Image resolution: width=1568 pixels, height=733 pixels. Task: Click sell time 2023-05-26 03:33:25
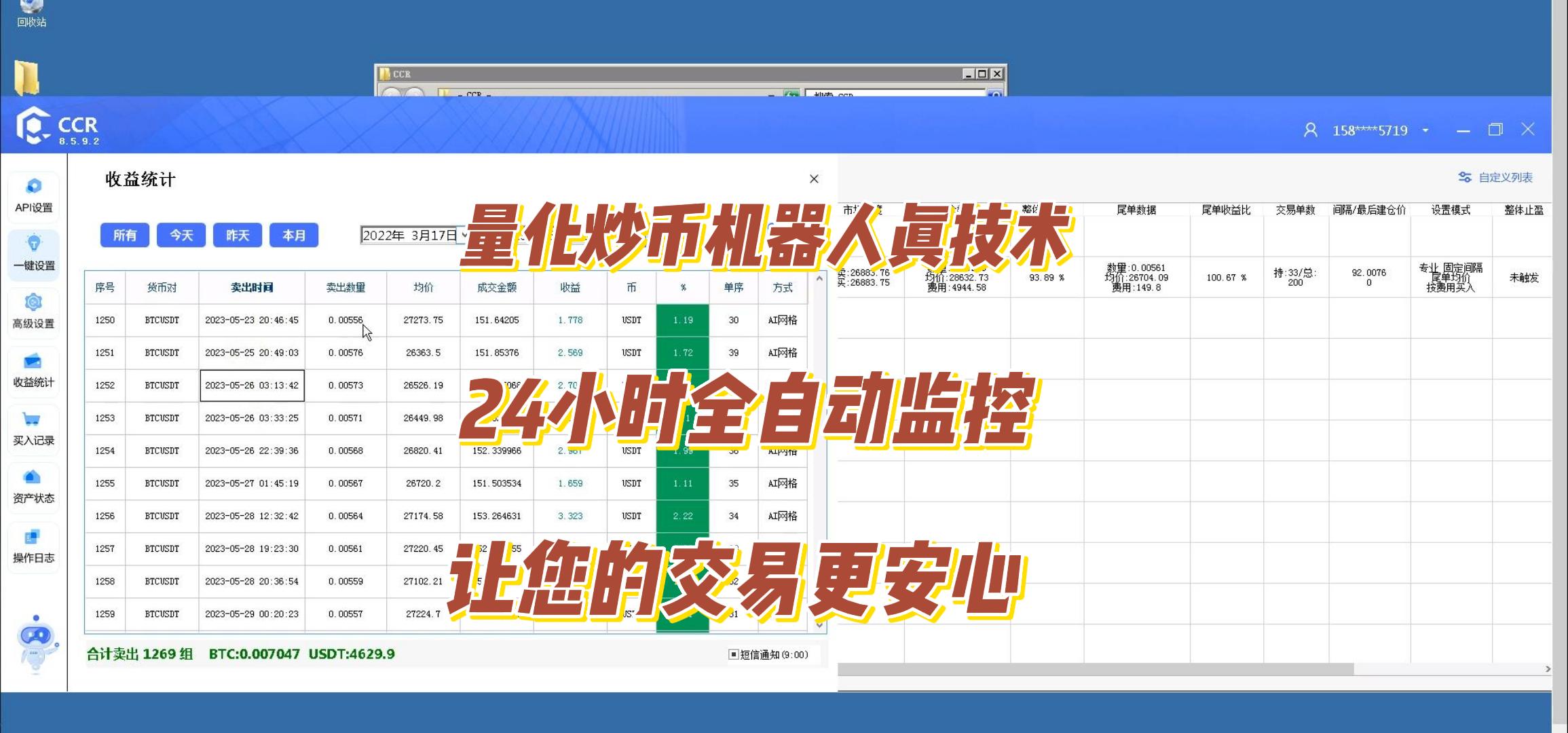point(252,418)
